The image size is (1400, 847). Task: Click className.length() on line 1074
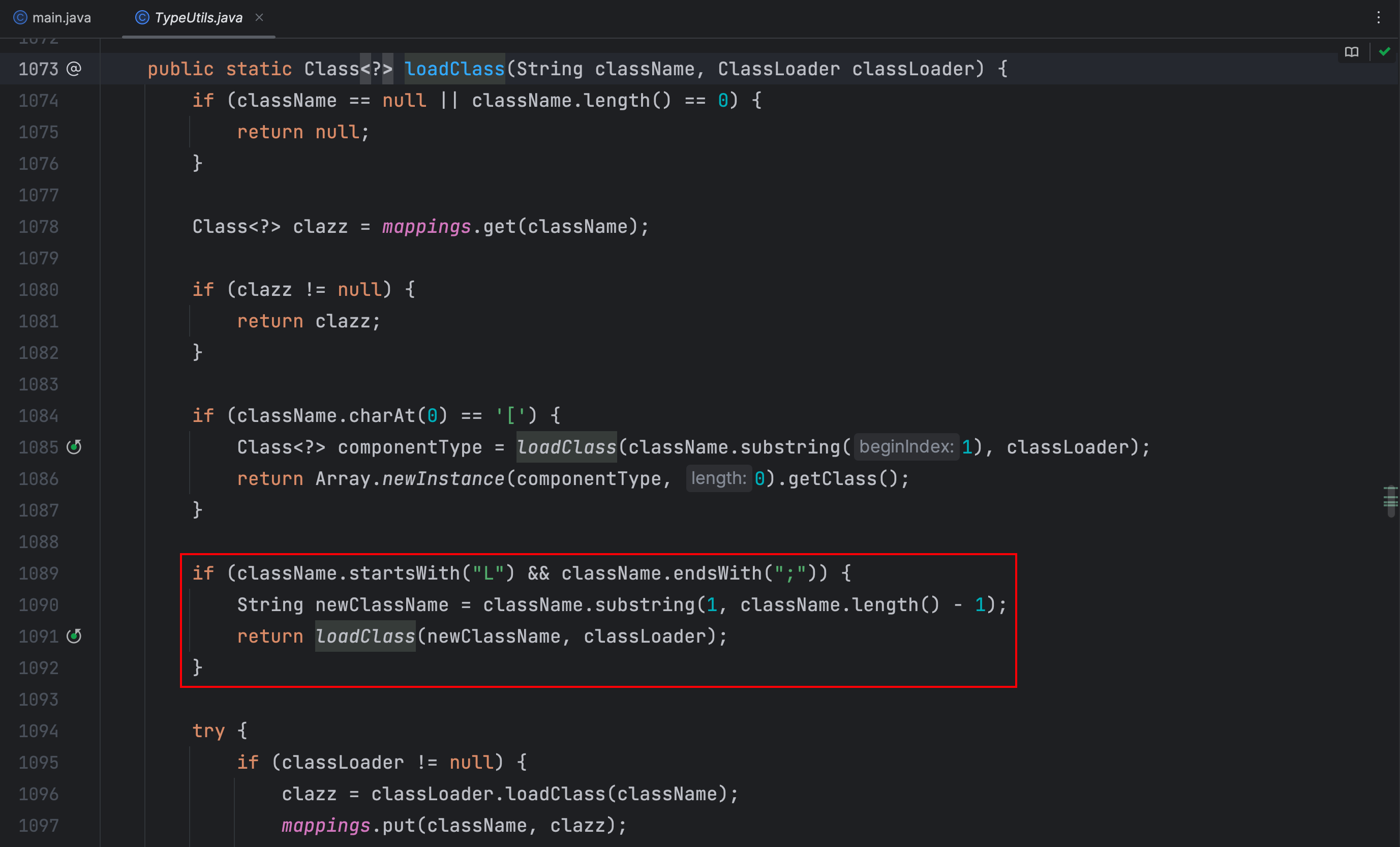(571, 101)
